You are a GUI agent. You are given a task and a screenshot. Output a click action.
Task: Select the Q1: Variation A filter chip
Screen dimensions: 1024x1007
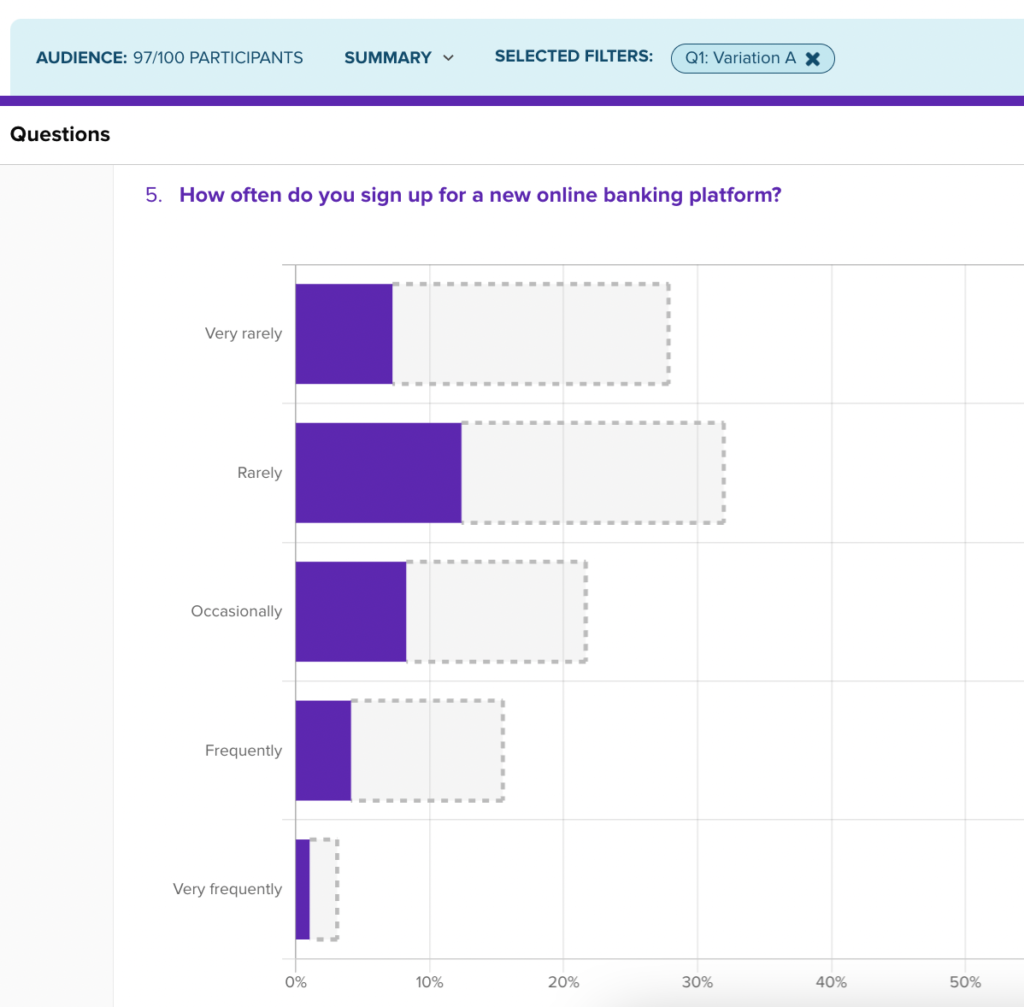[752, 58]
